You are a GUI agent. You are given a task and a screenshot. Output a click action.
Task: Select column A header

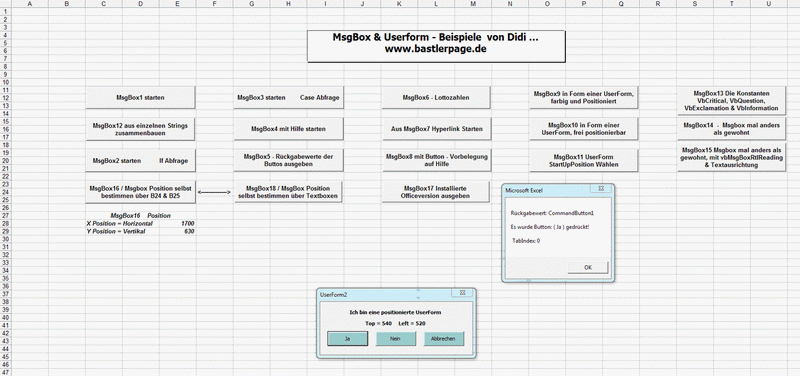[x=30, y=4]
